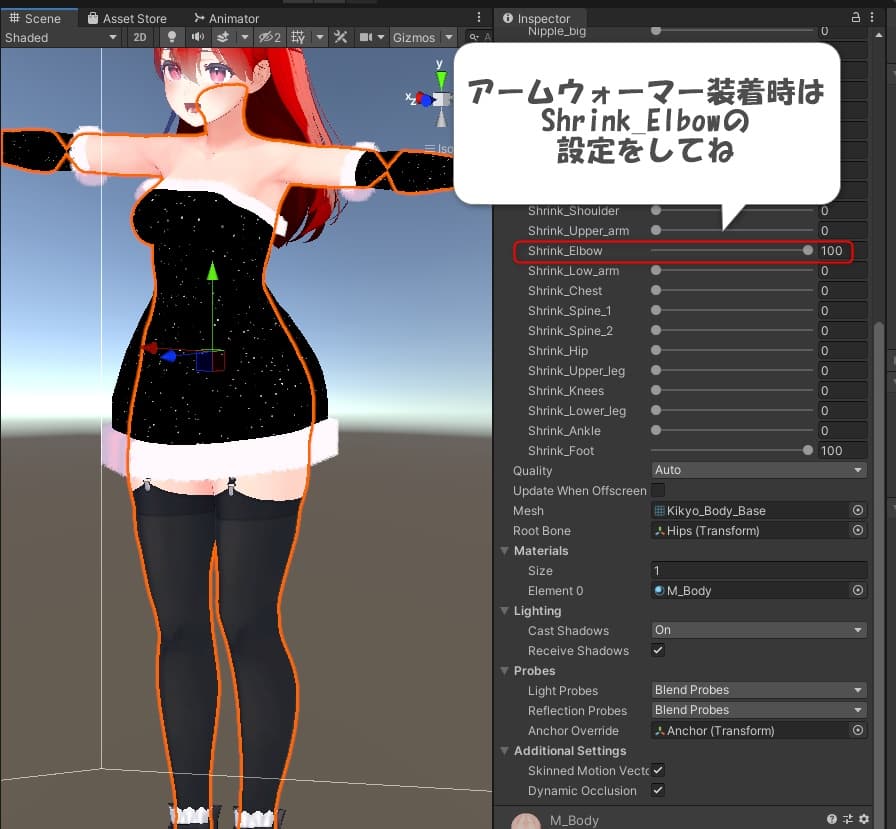Open the component editor tools wrench icon
Screen dimensions: 896x829
[x=340, y=37]
